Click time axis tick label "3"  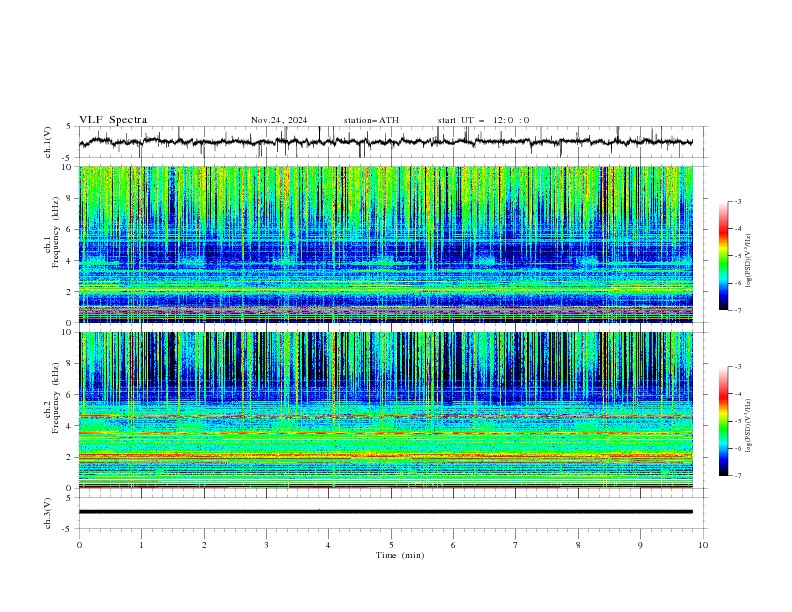[x=266, y=545]
